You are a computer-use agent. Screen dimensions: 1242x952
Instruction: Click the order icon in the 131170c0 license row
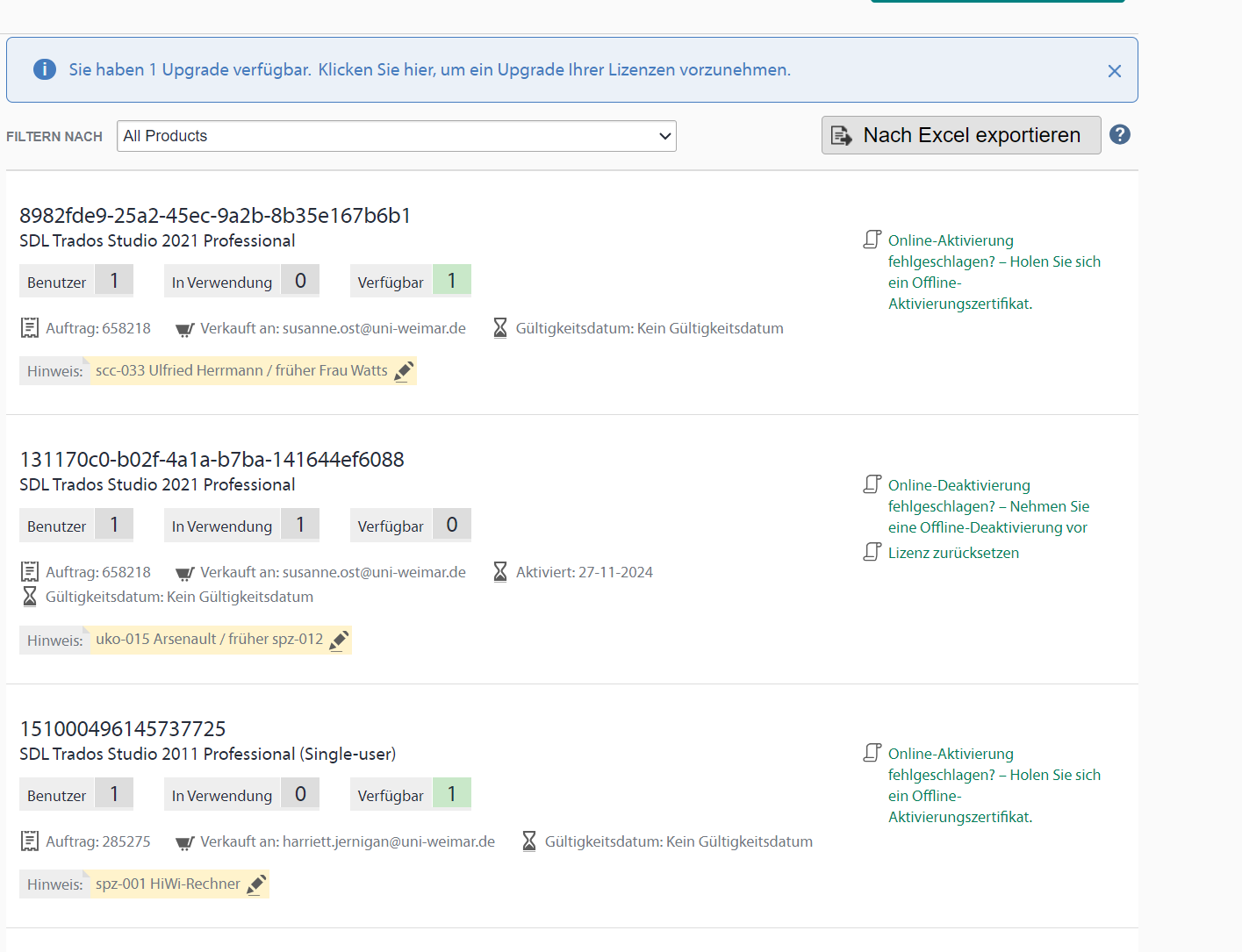[30, 572]
